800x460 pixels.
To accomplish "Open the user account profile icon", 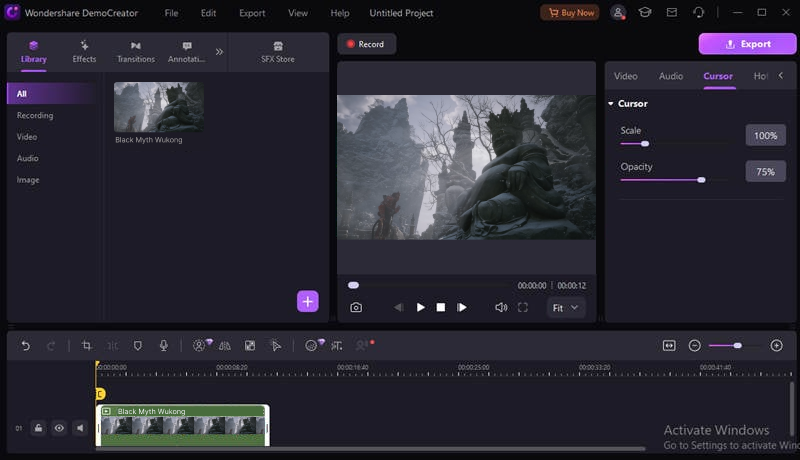I will click(x=618, y=13).
